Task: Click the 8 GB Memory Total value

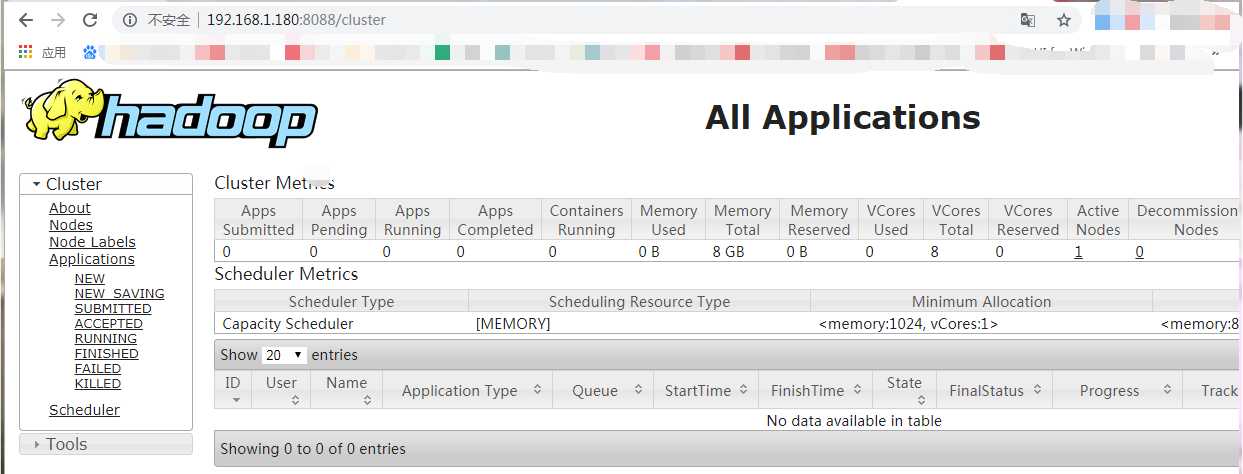Action: [729, 252]
